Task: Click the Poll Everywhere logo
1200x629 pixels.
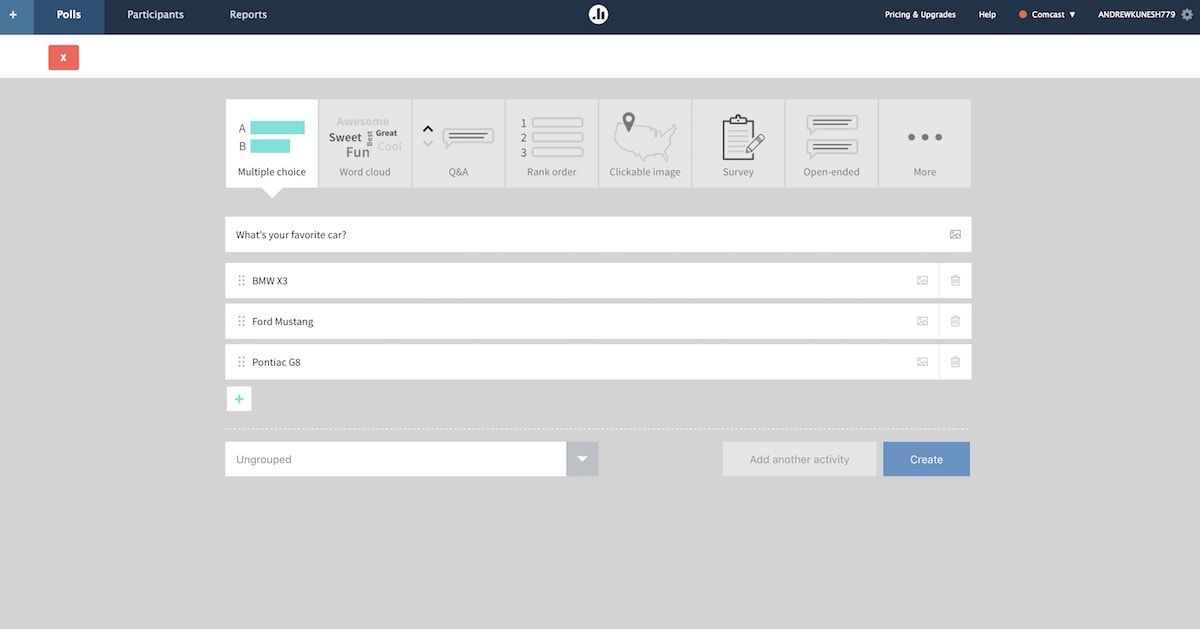Action: [598, 15]
